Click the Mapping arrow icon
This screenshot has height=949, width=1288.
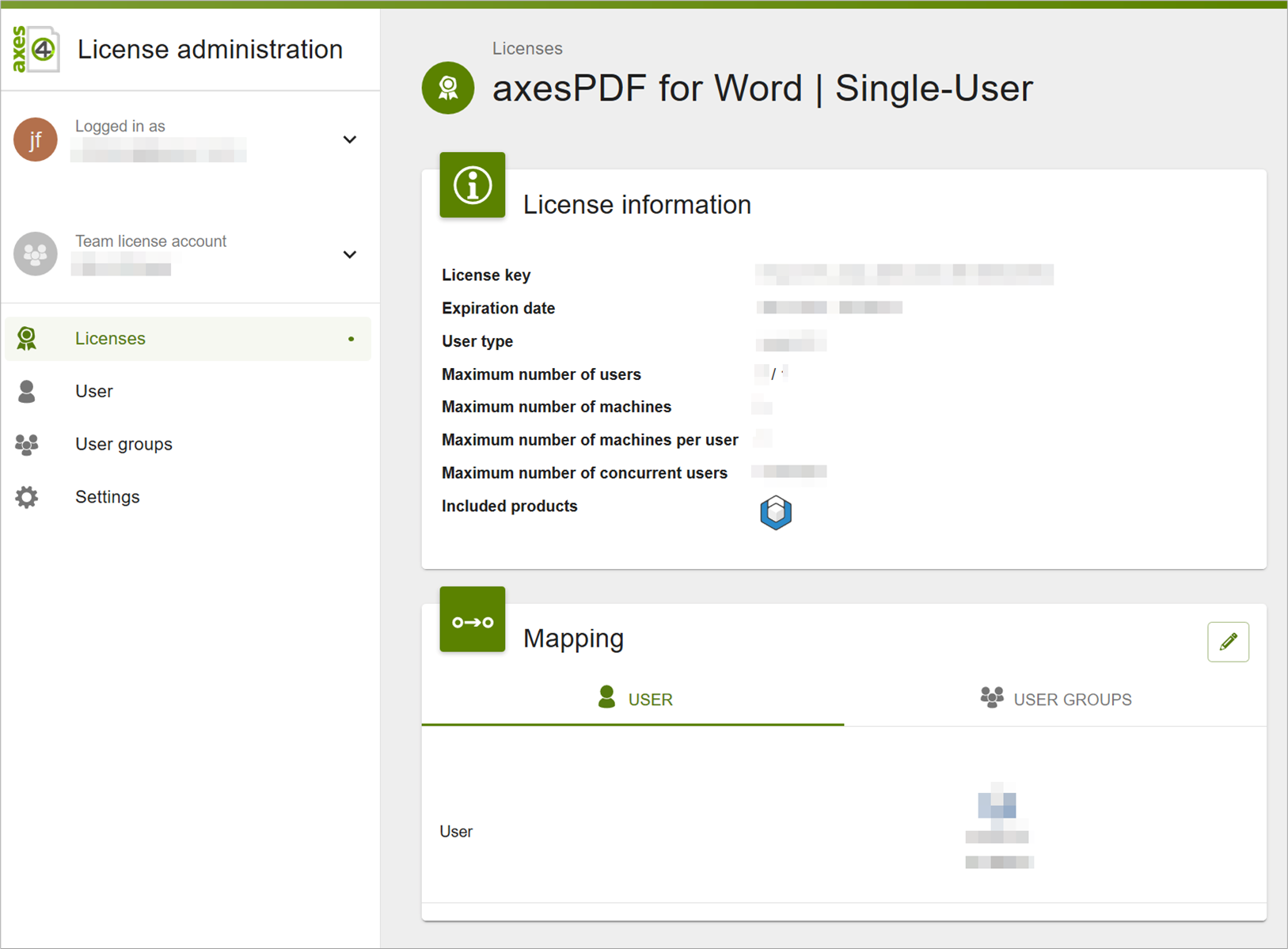pos(473,620)
